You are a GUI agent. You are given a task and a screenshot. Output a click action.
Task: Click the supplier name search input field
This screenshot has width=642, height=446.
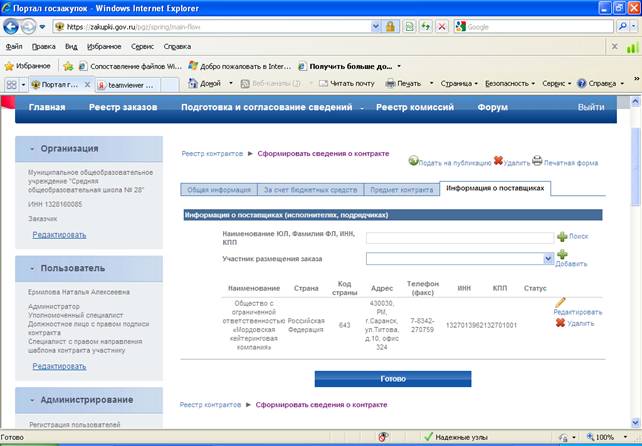click(460, 238)
